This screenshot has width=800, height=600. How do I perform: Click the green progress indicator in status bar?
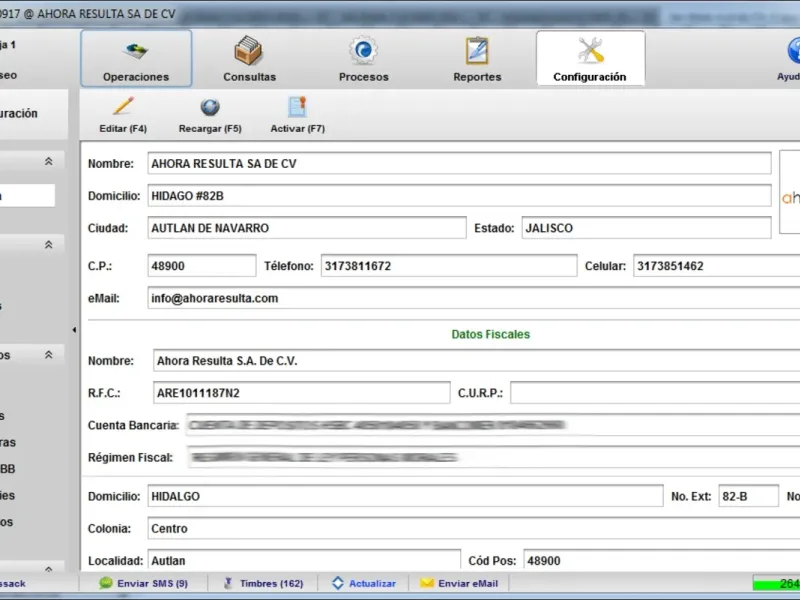pos(777,583)
